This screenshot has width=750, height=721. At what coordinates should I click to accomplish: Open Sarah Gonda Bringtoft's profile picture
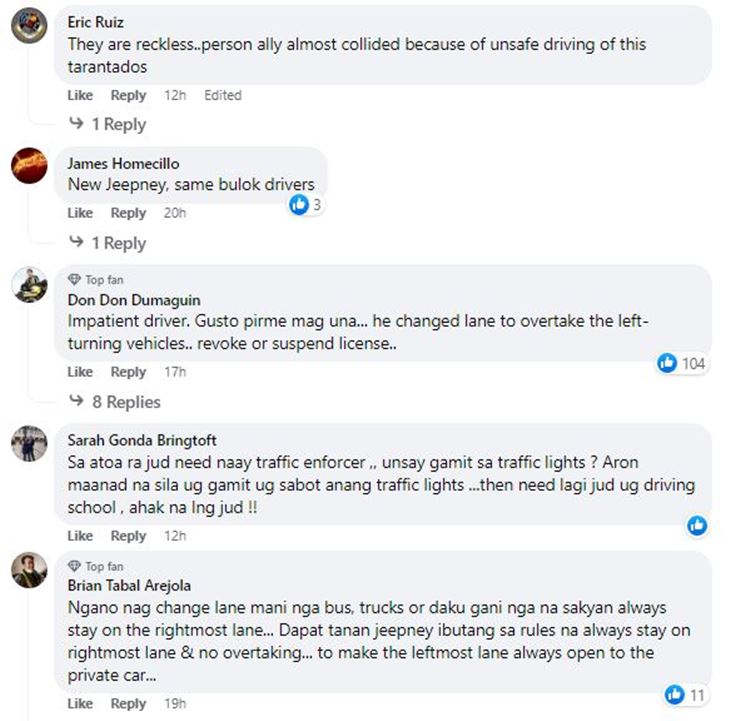pos(28,442)
